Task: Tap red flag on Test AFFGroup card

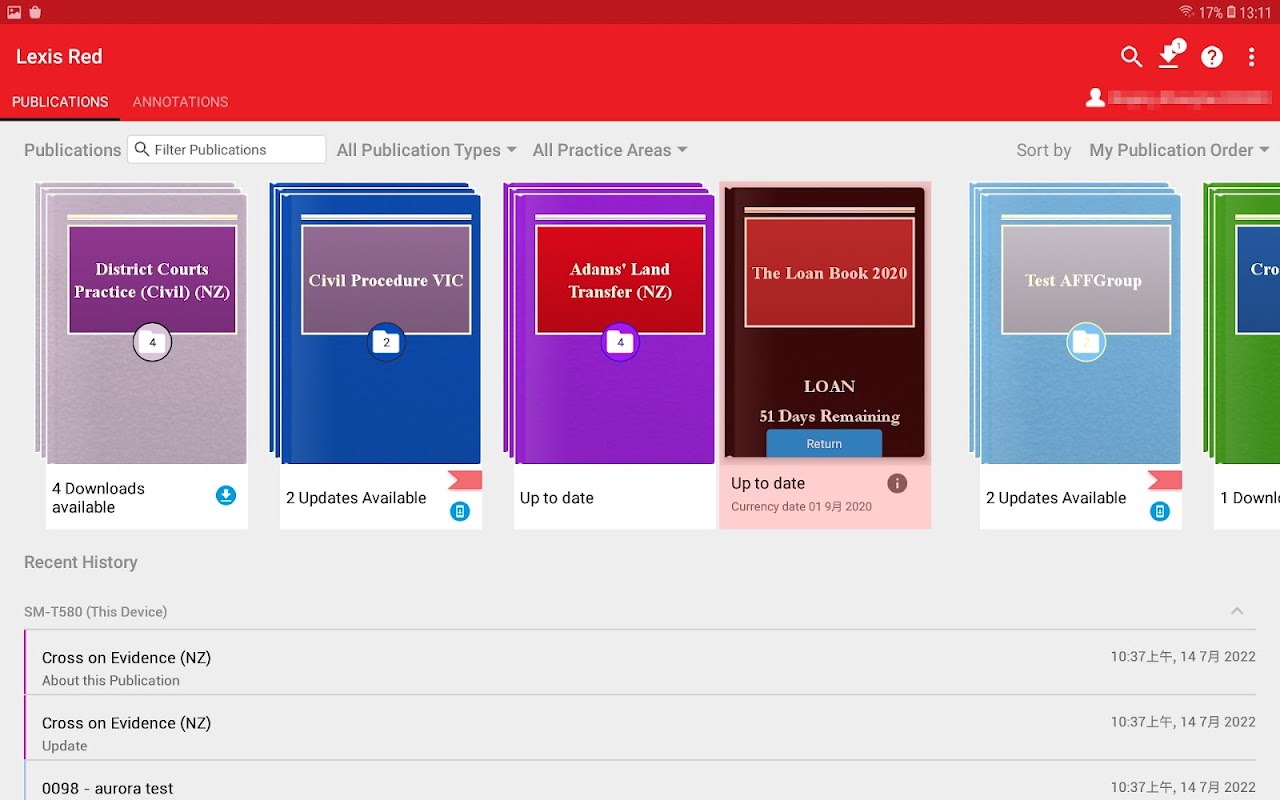Action: tap(1165, 481)
